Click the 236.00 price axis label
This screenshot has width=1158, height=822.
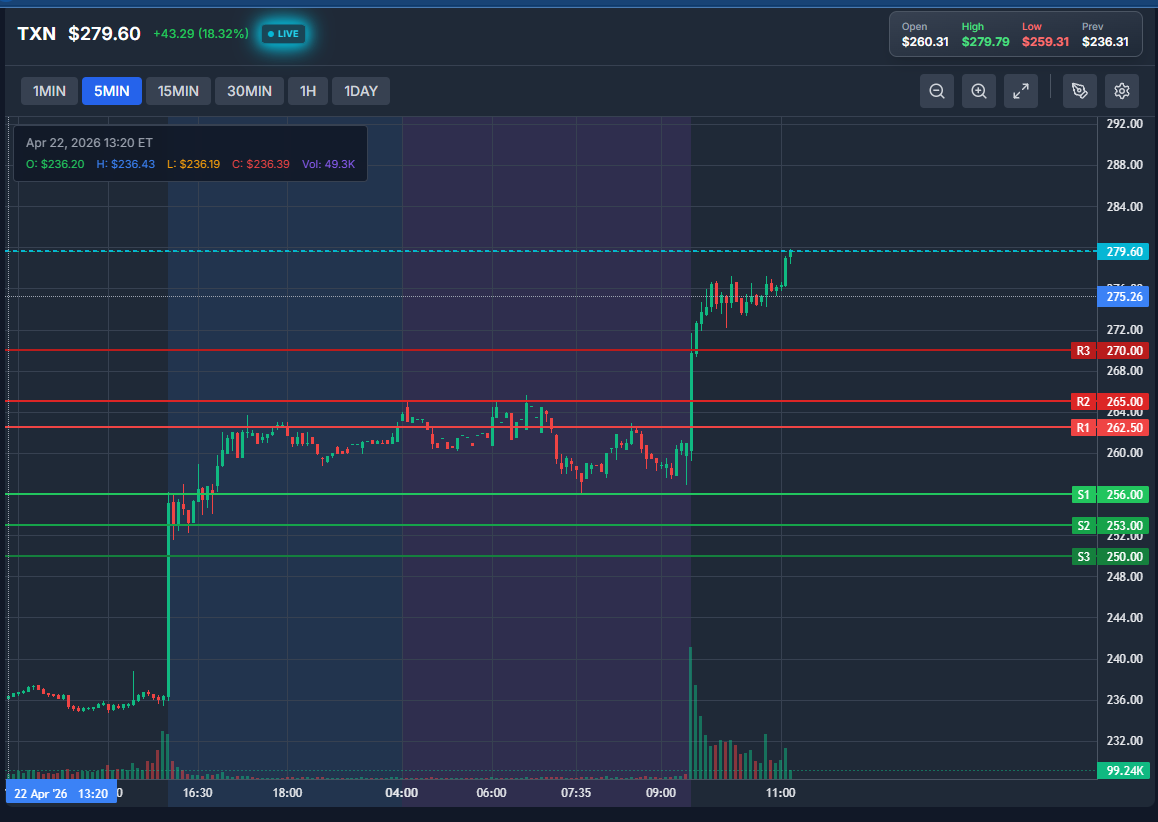click(x=1124, y=699)
